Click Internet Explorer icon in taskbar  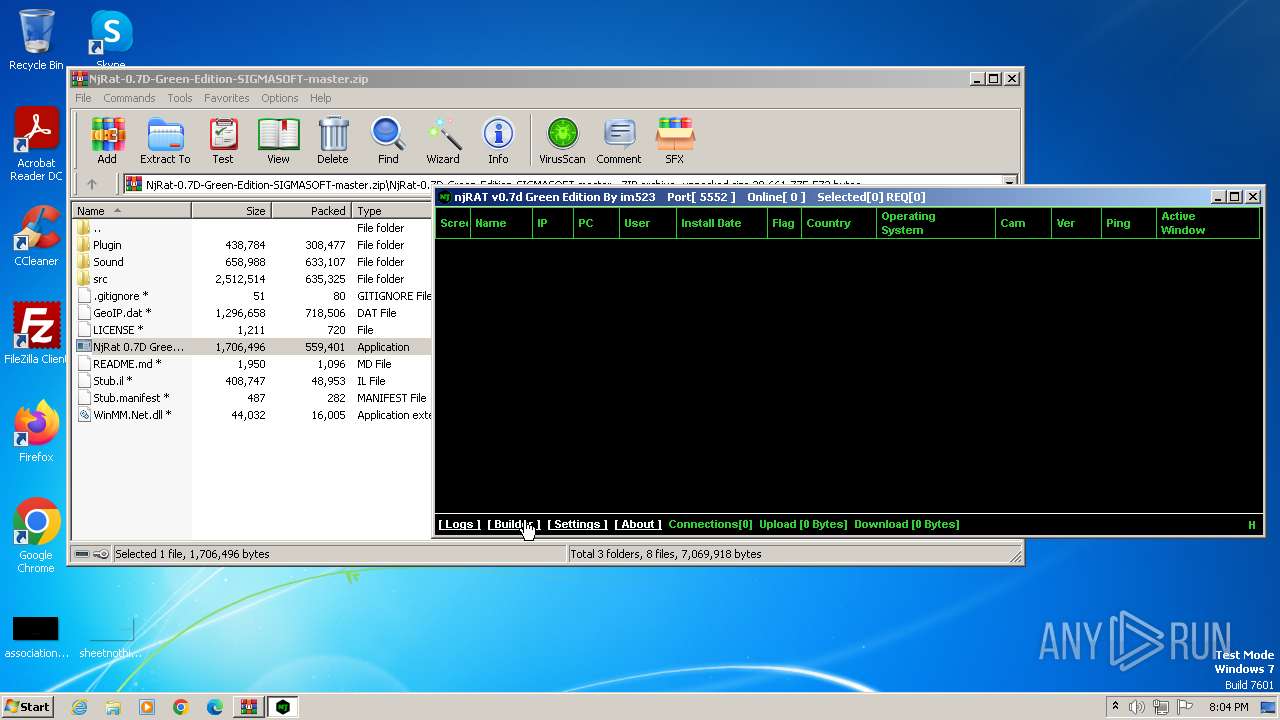pos(79,707)
